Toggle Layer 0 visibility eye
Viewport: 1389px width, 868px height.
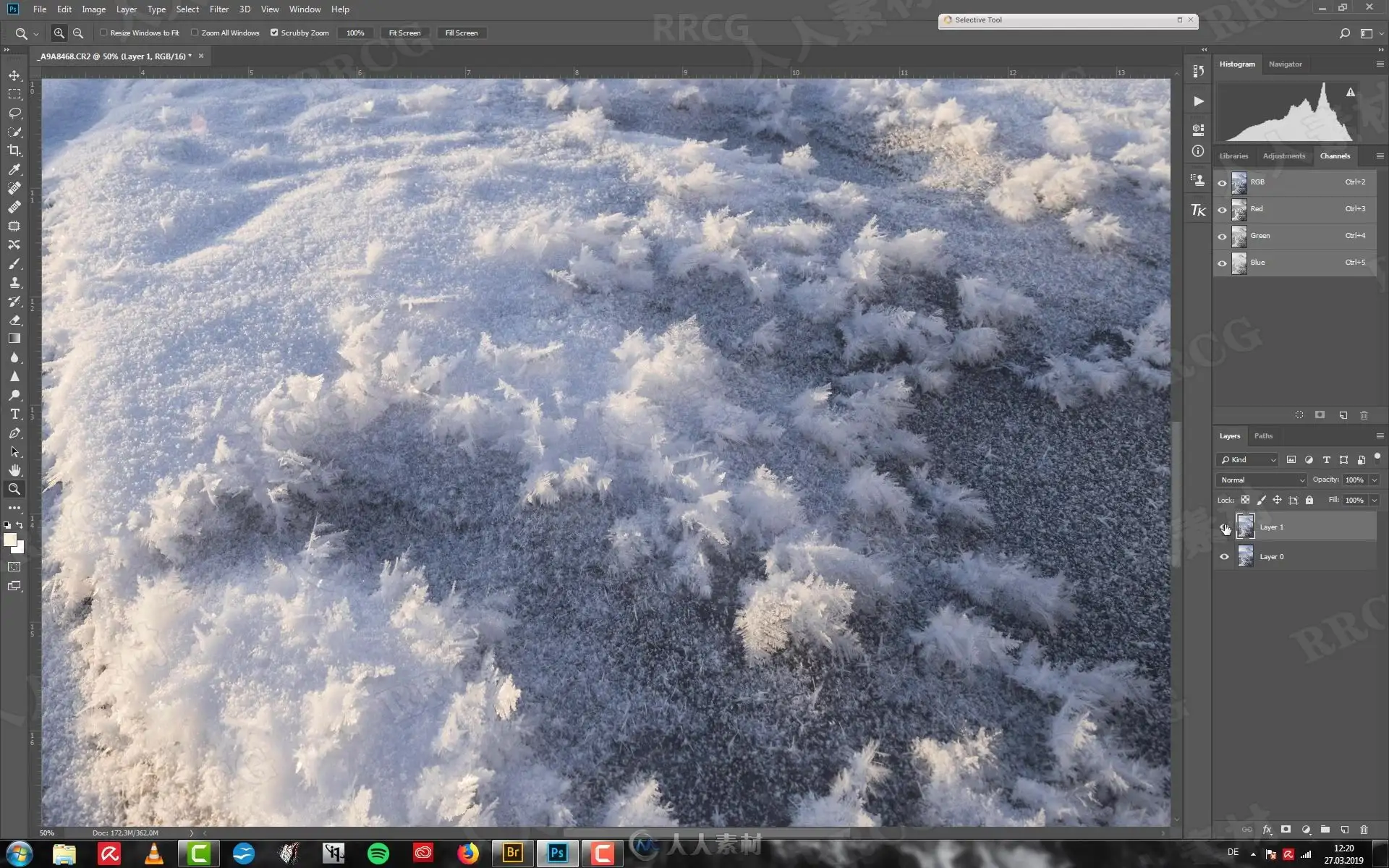[x=1224, y=557]
